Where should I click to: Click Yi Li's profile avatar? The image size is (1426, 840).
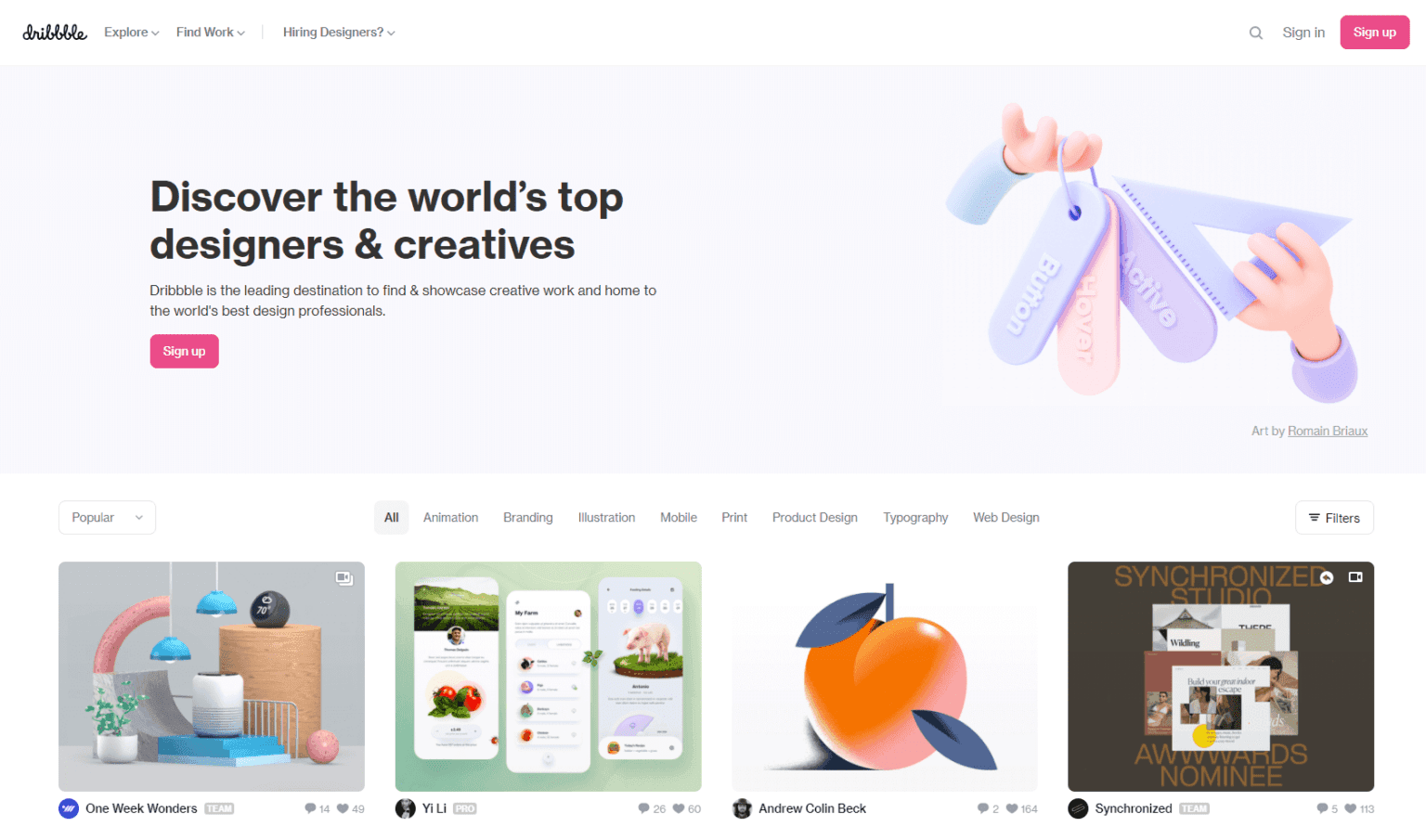tap(406, 808)
